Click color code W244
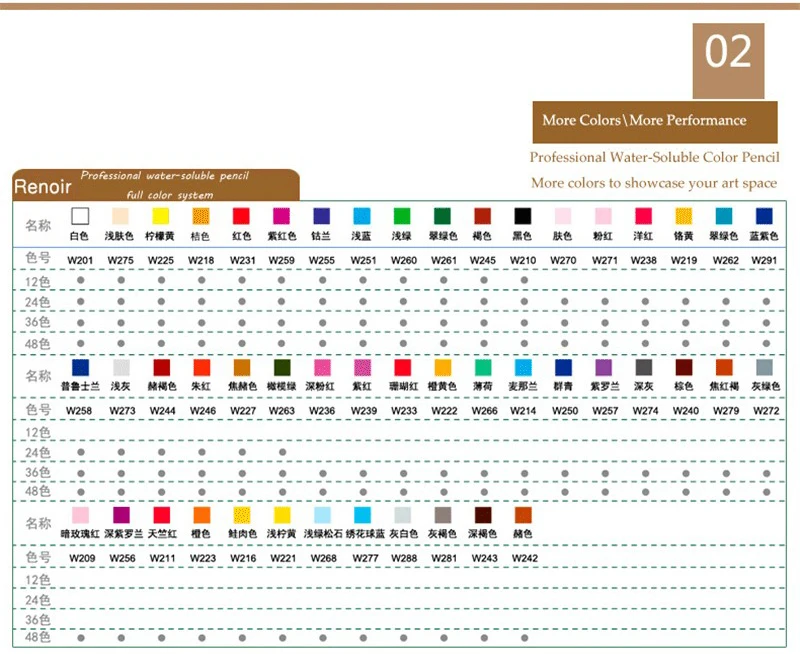800x654 pixels. [163, 411]
